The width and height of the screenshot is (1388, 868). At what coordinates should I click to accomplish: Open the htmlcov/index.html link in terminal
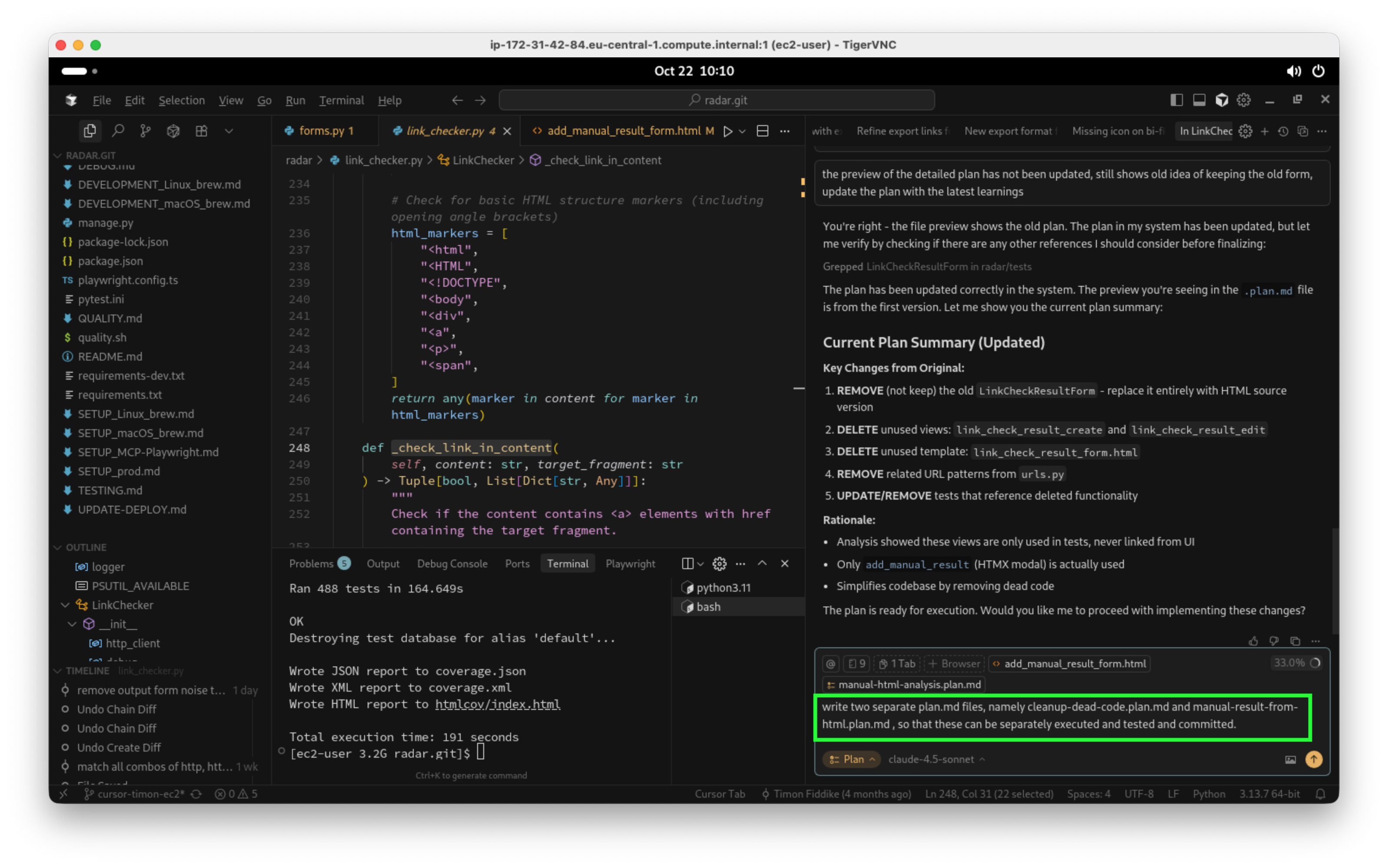click(x=497, y=704)
